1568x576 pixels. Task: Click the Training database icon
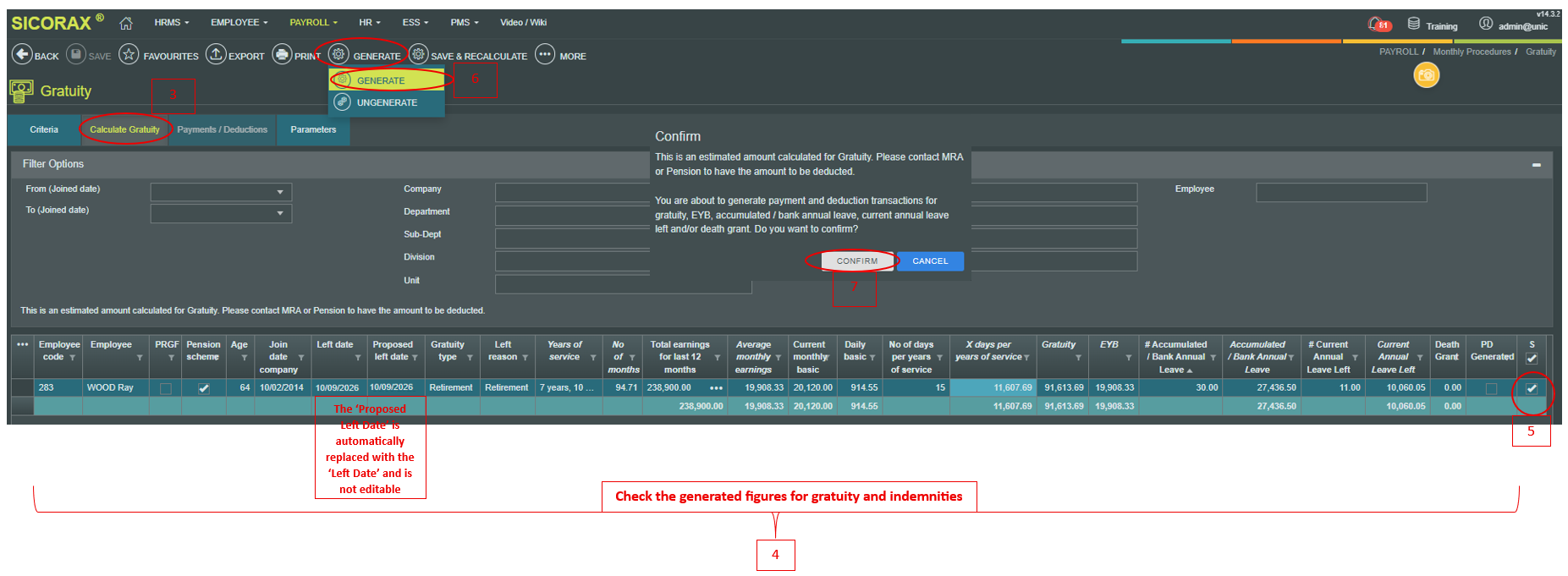1414,24
